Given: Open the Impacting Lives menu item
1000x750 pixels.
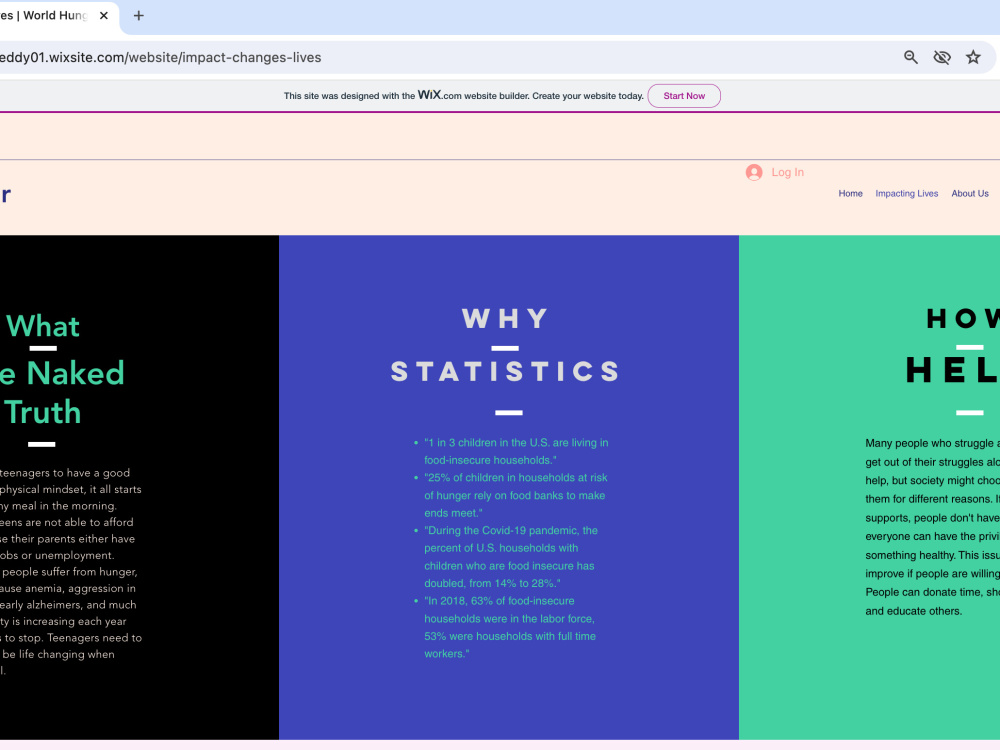Looking at the screenshot, I should pos(906,193).
